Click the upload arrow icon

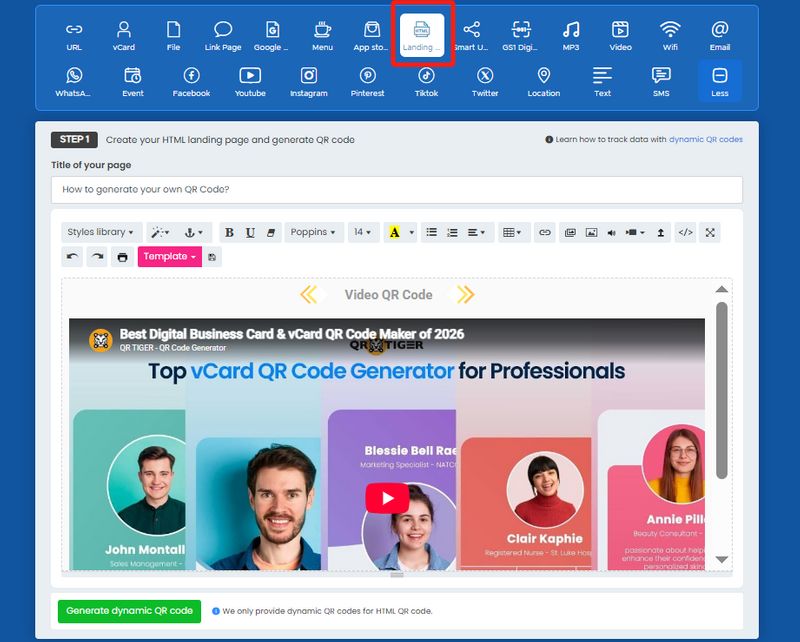coord(661,233)
